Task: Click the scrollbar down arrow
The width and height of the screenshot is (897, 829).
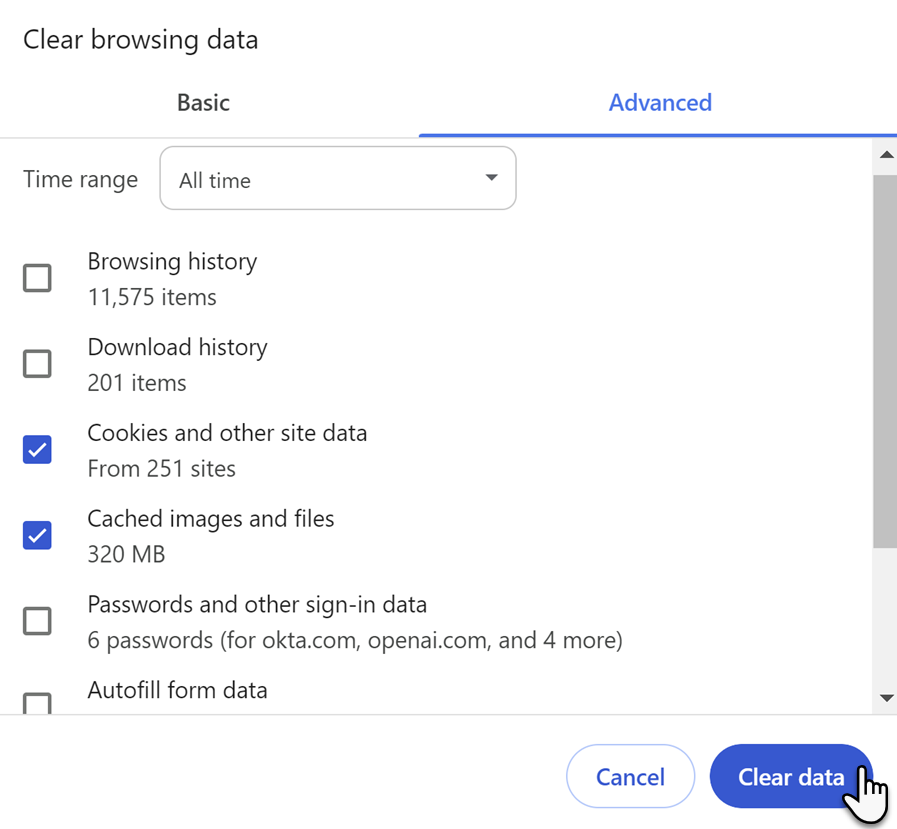Action: click(x=886, y=699)
